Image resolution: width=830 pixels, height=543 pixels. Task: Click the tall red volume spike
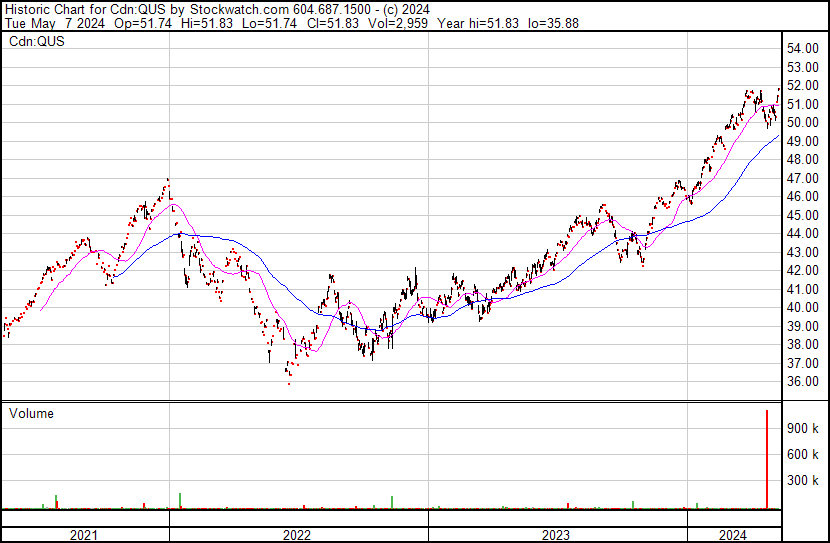click(767, 460)
